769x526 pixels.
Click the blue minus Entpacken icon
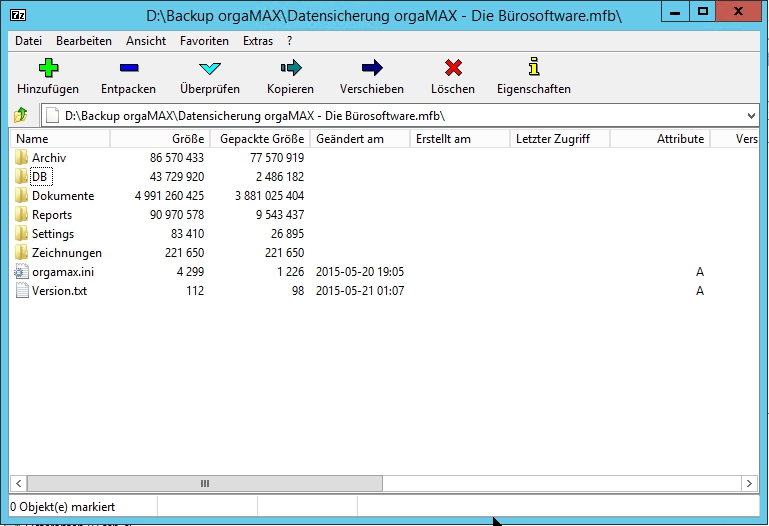pos(128,68)
